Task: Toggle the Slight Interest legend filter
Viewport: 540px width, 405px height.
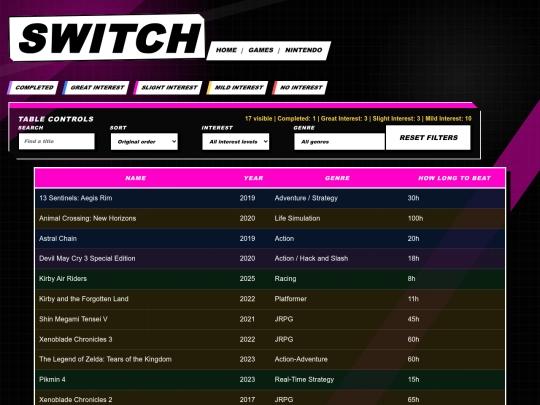Action: pos(168,87)
